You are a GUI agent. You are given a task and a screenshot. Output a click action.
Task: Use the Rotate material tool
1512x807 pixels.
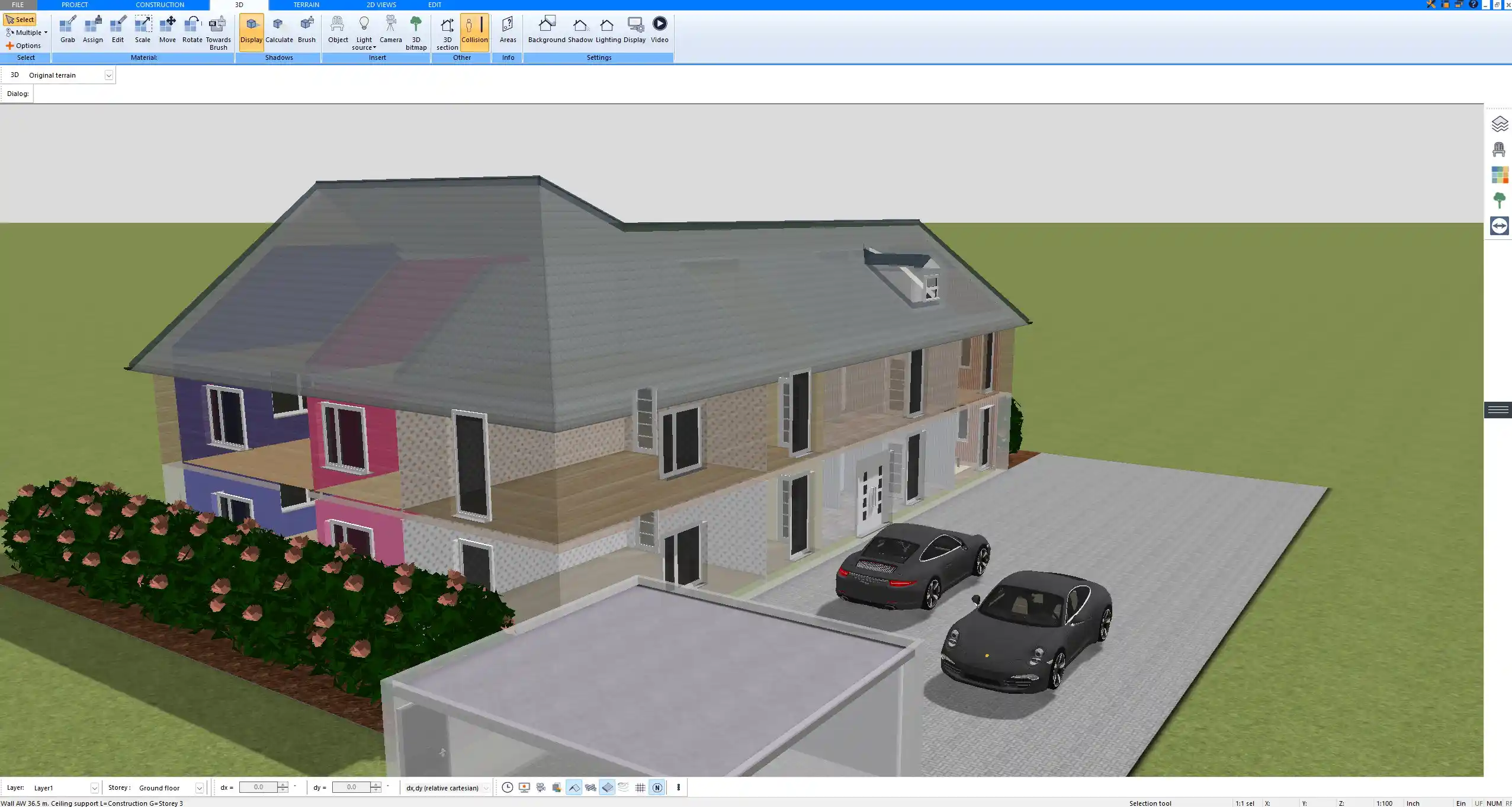tap(192, 30)
